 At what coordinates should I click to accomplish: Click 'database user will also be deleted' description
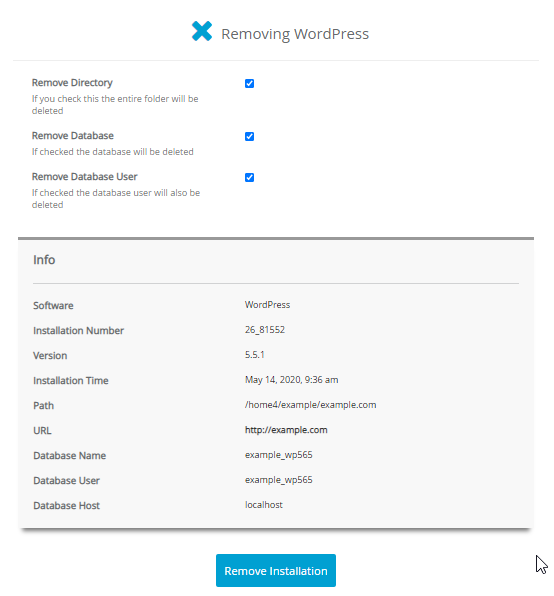(116, 198)
